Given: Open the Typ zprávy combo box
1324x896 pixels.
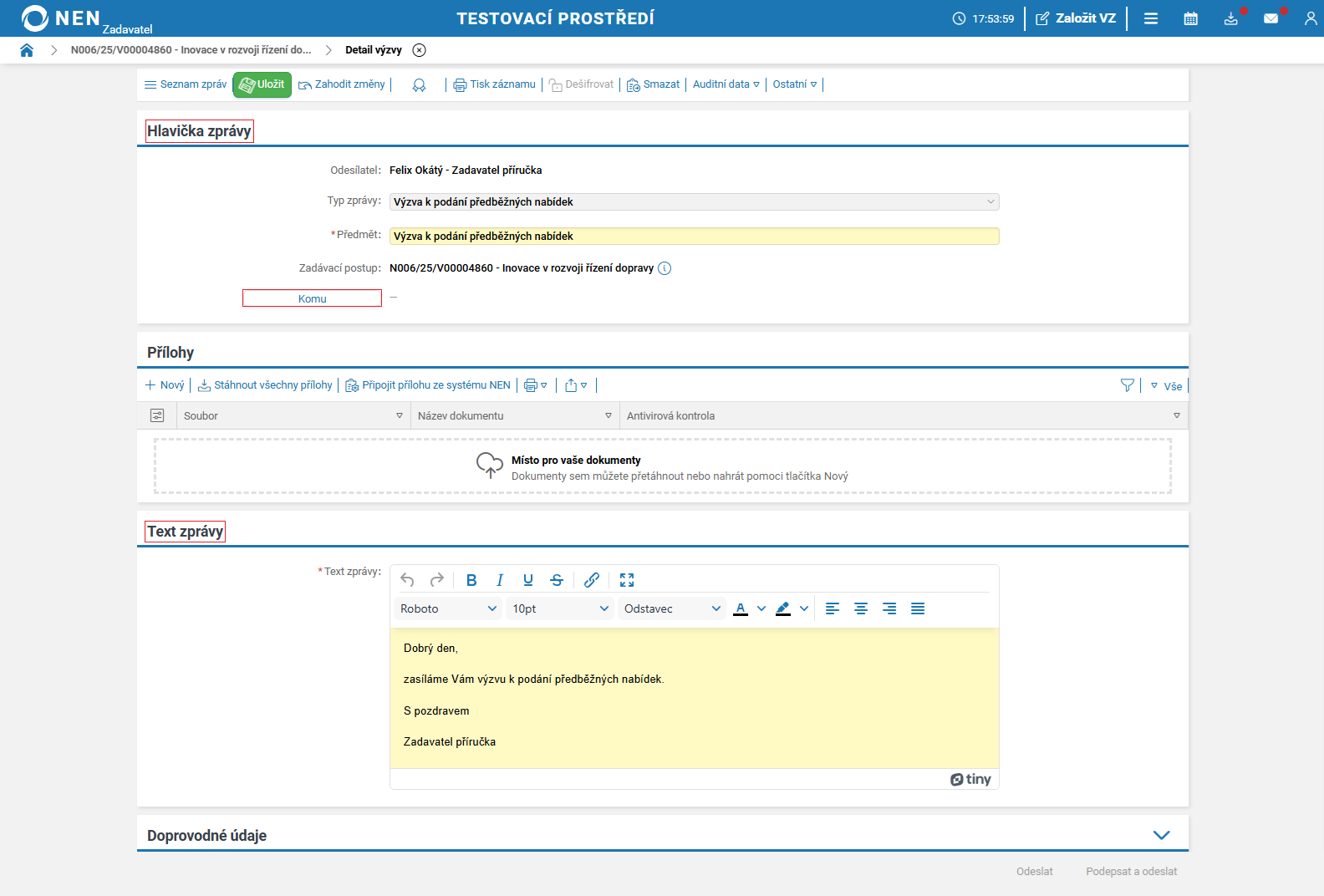Looking at the screenshot, I should [x=695, y=202].
